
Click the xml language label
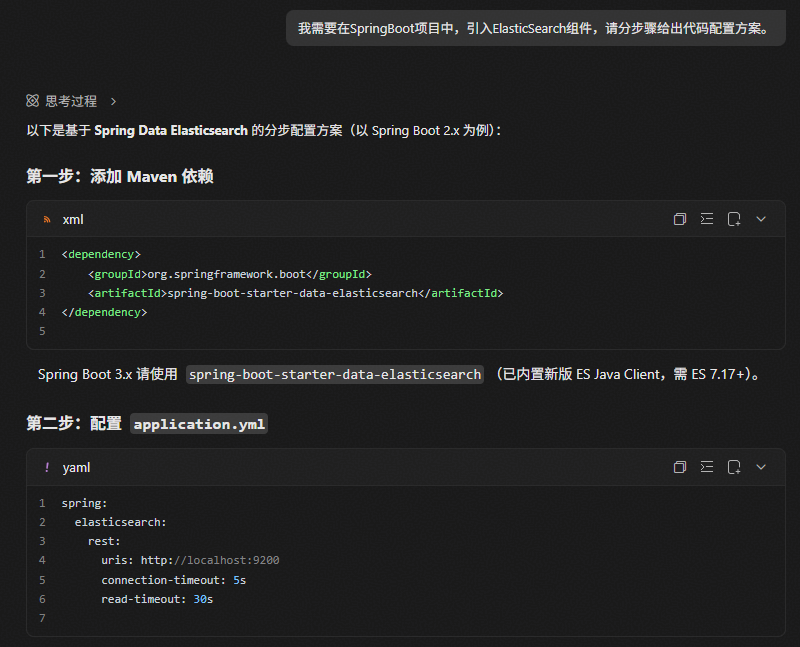point(73,219)
